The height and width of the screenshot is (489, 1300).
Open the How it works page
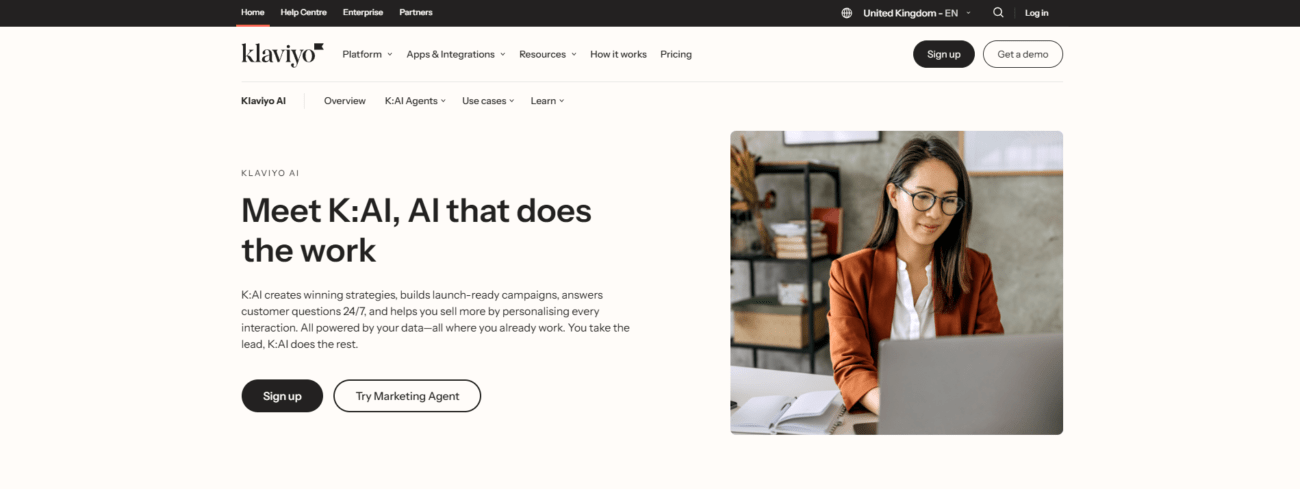pos(618,54)
